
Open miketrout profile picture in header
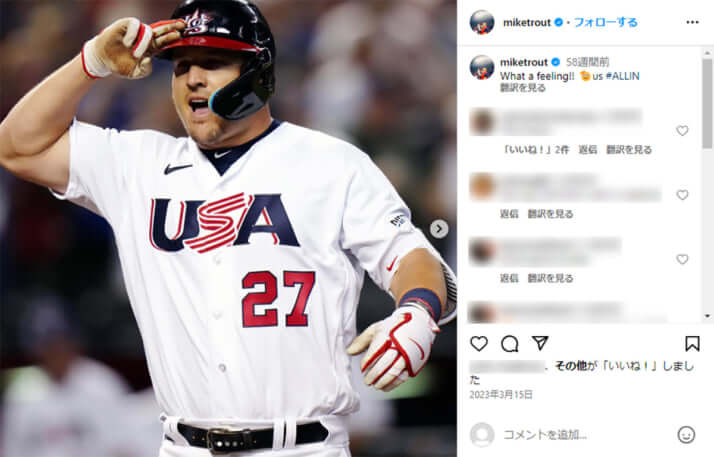click(x=482, y=22)
